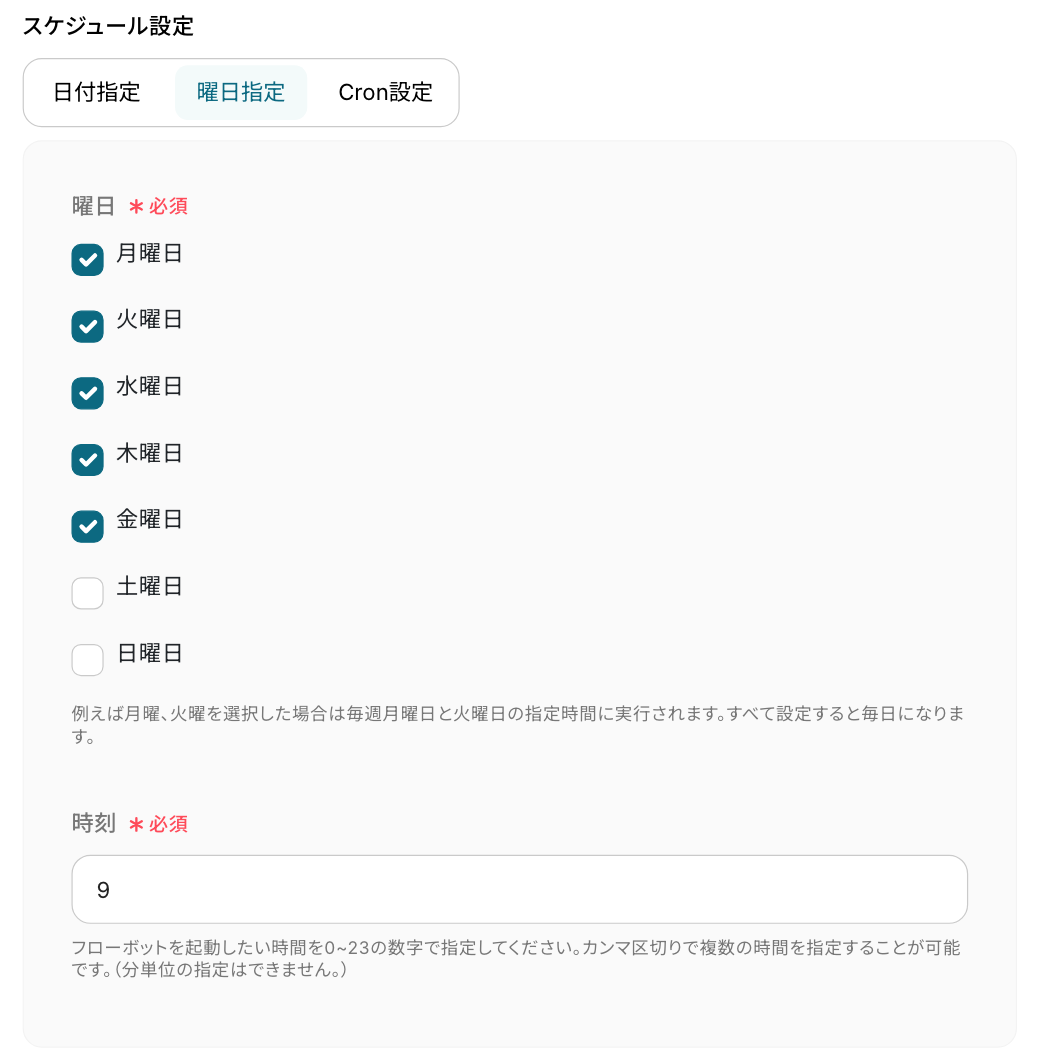Click the 火曜日 label text
The width and height of the screenshot is (1044, 1062).
tap(149, 320)
